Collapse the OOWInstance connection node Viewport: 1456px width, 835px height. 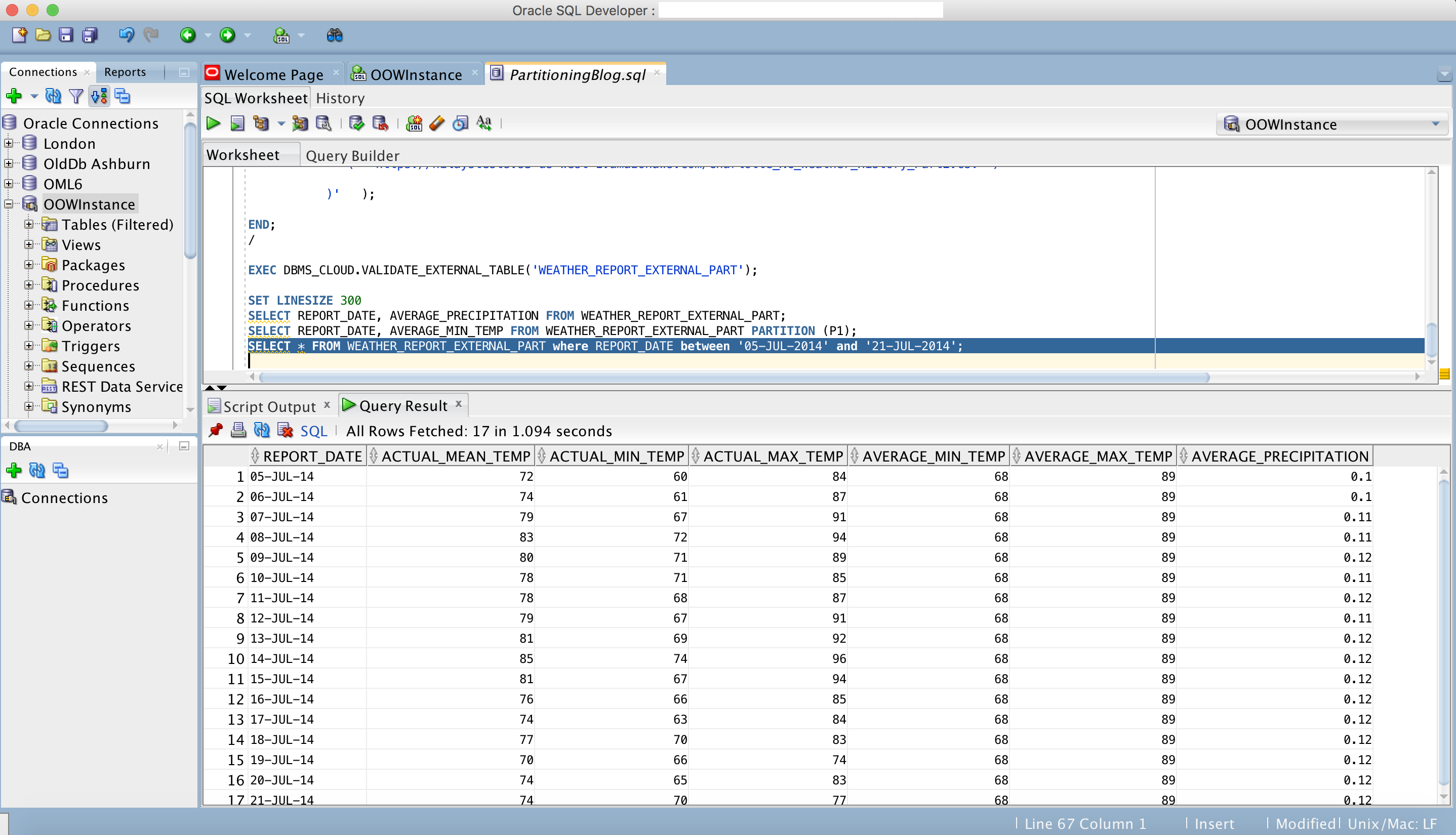(x=9, y=204)
